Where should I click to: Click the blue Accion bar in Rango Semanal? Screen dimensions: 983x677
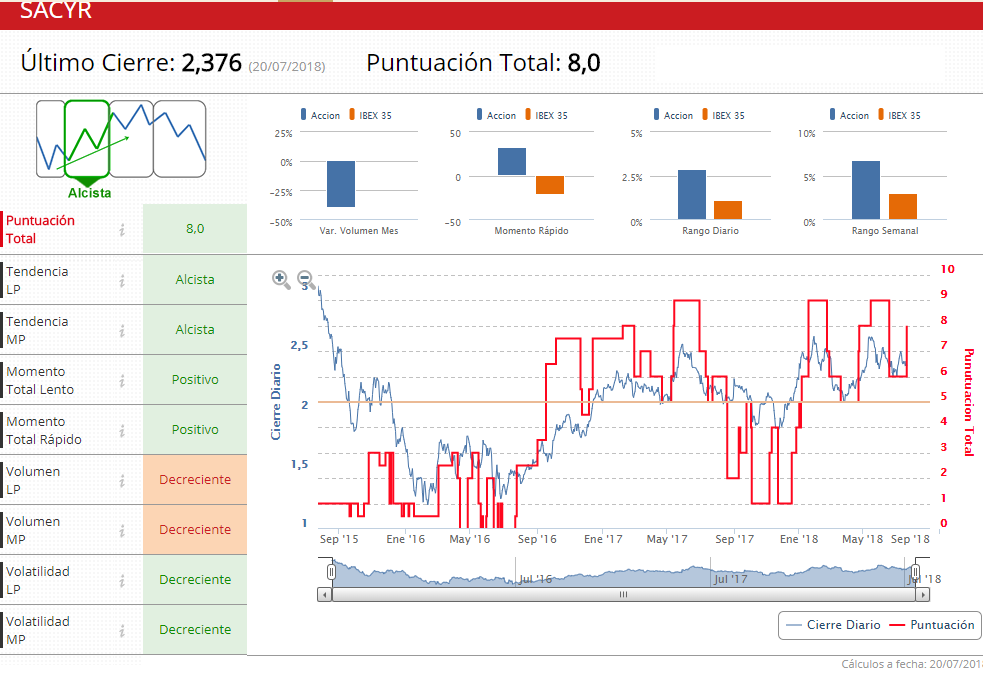coord(866,190)
